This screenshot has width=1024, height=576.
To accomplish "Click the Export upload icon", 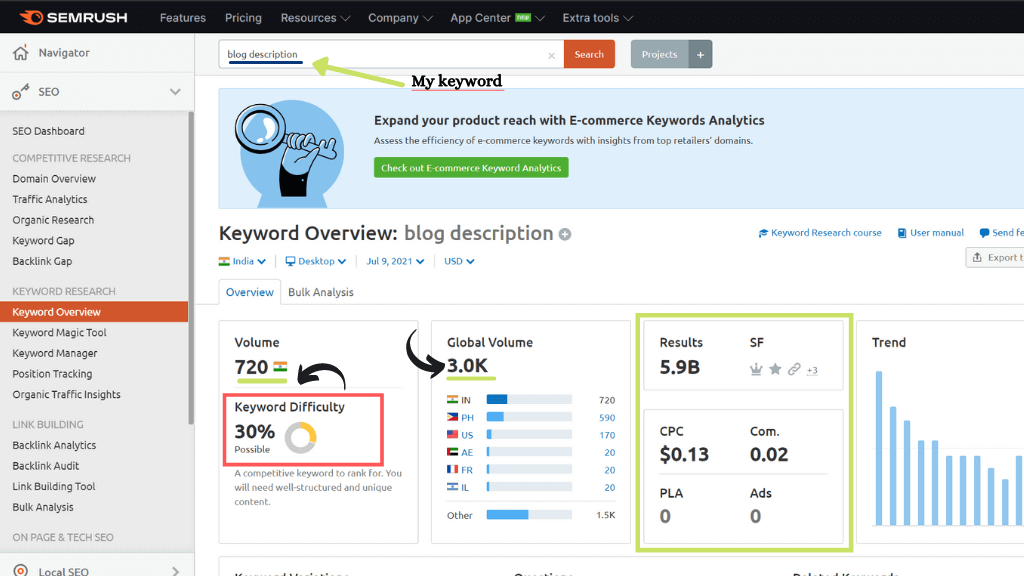I will (x=977, y=257).
